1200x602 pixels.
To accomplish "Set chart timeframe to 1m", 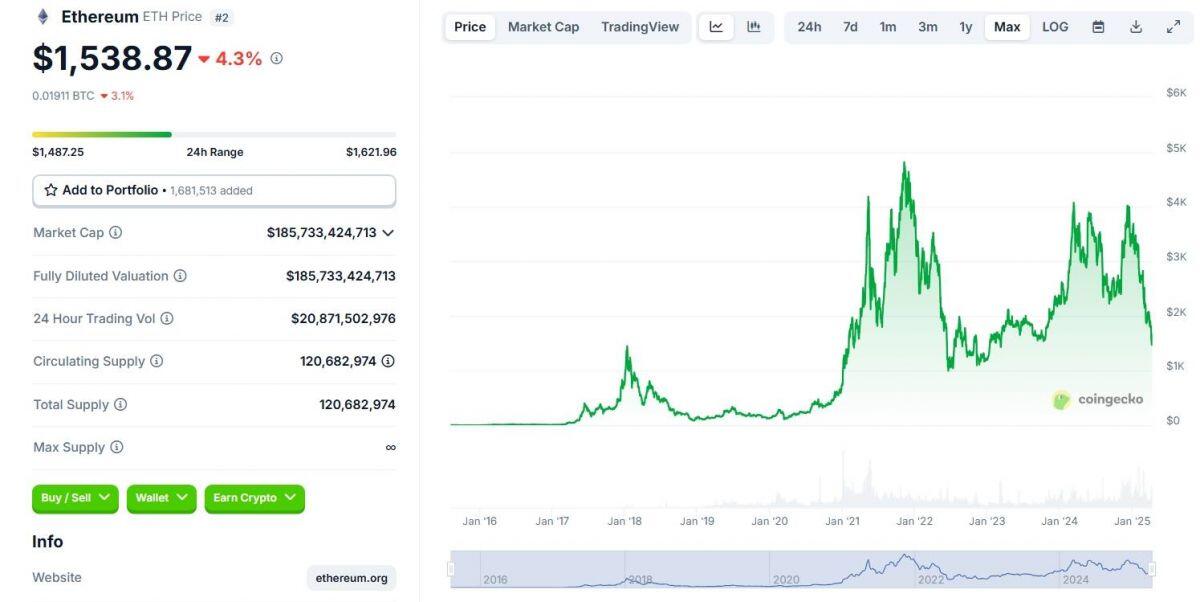I will (x=888, y=27).
